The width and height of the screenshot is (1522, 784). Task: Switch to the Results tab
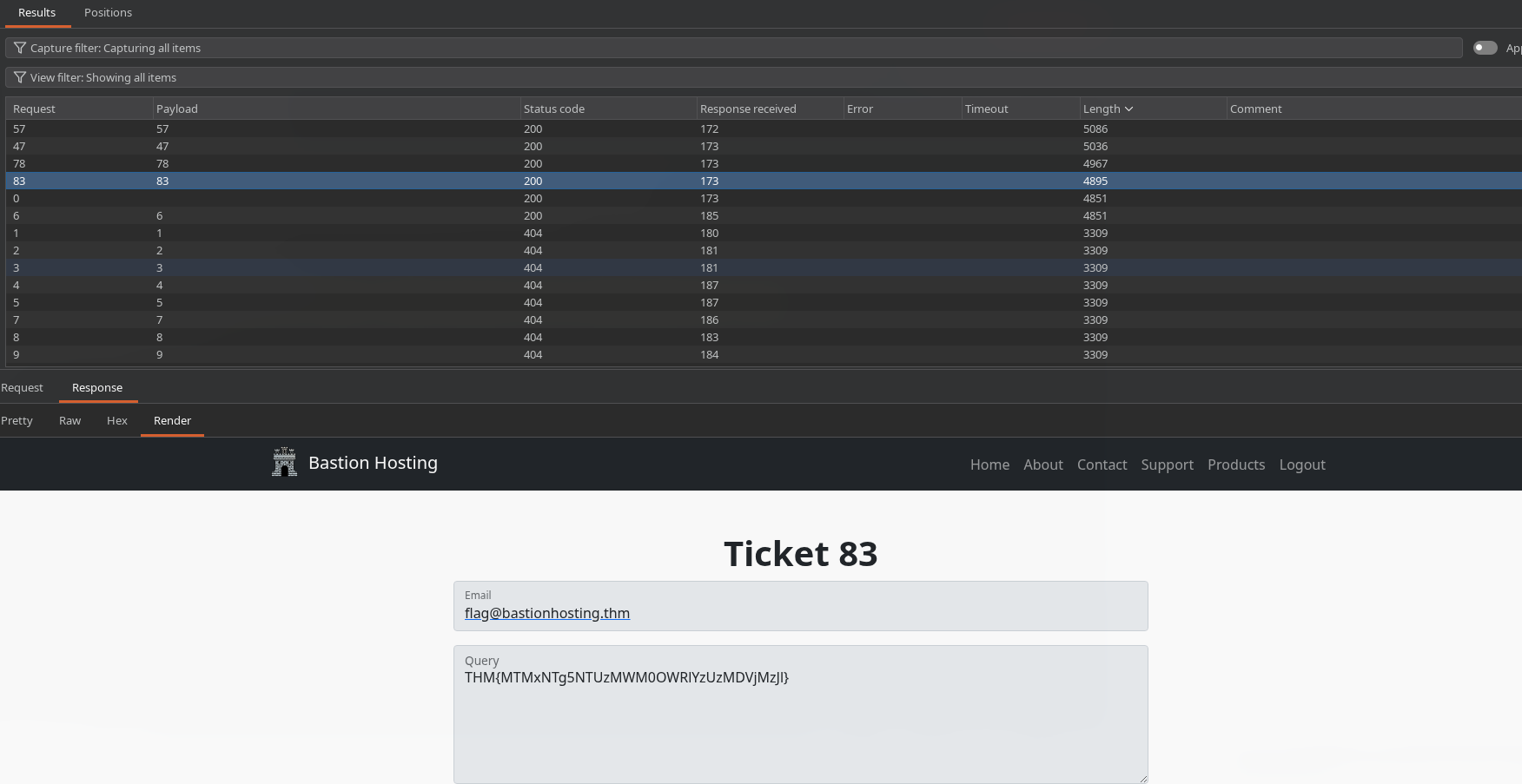(36, 12)
